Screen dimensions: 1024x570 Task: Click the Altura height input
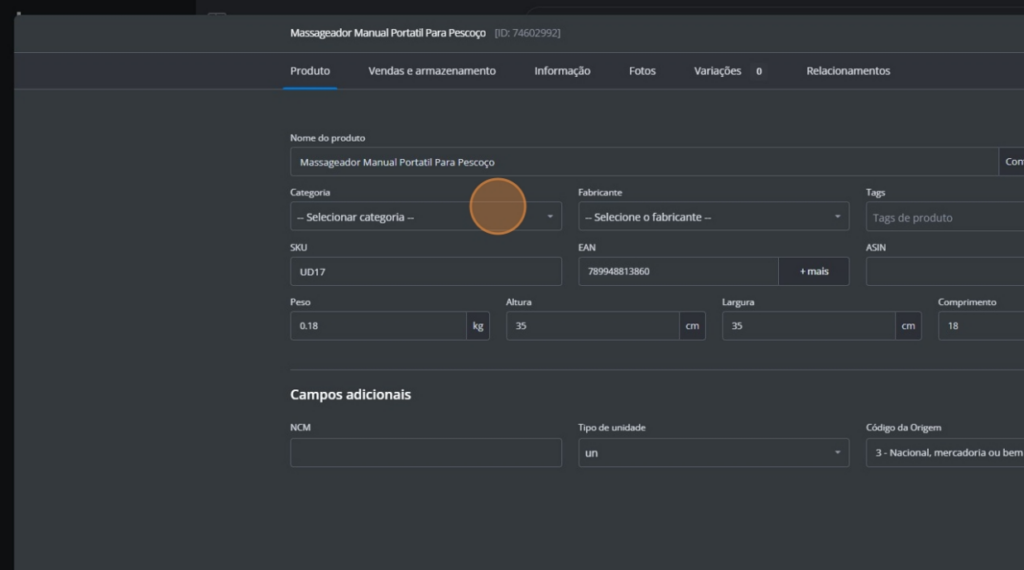coord(592,326)
